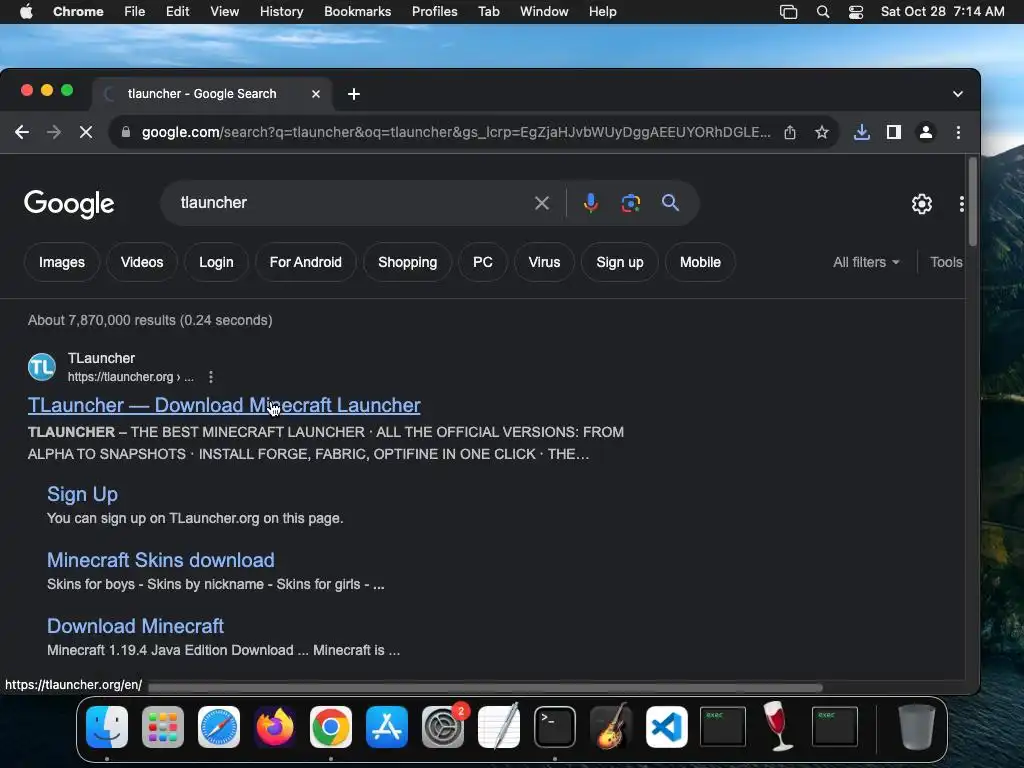The width and height of the screenshot is (1024, 768).
Task: Open Chrome downloads icon
Action: click(x=861, y=133)
